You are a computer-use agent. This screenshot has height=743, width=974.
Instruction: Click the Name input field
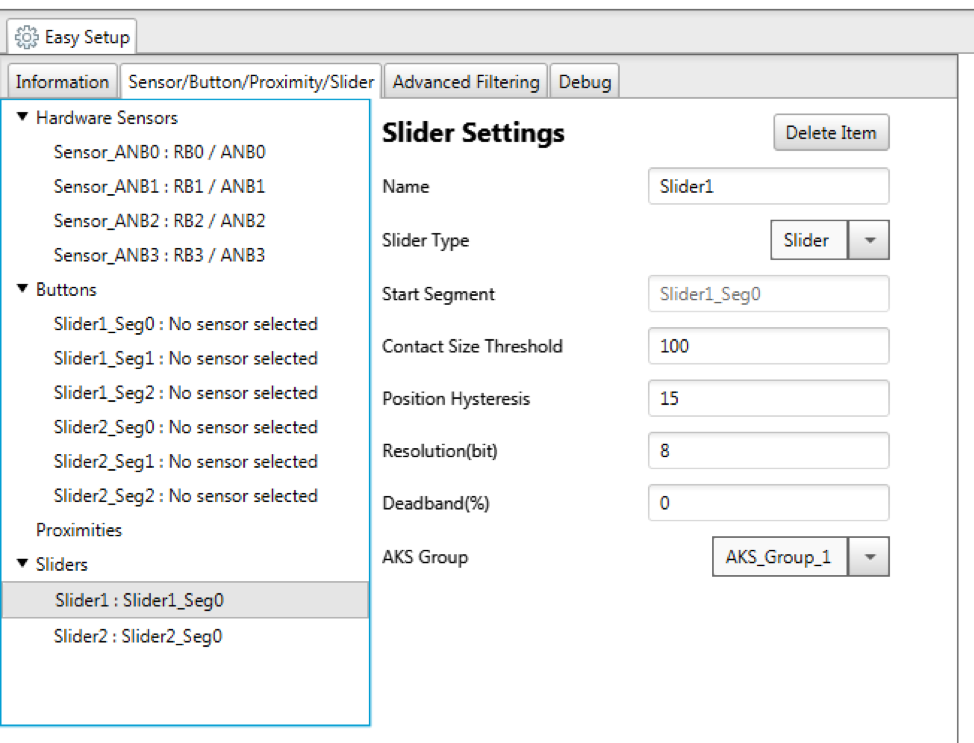768,186
